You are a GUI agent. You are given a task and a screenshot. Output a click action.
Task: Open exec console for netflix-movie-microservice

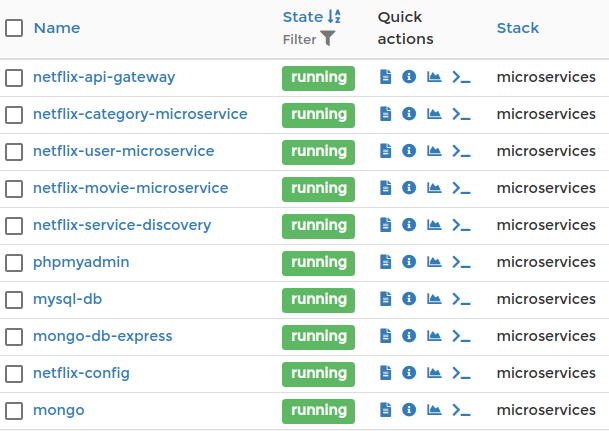click(461, 188)
